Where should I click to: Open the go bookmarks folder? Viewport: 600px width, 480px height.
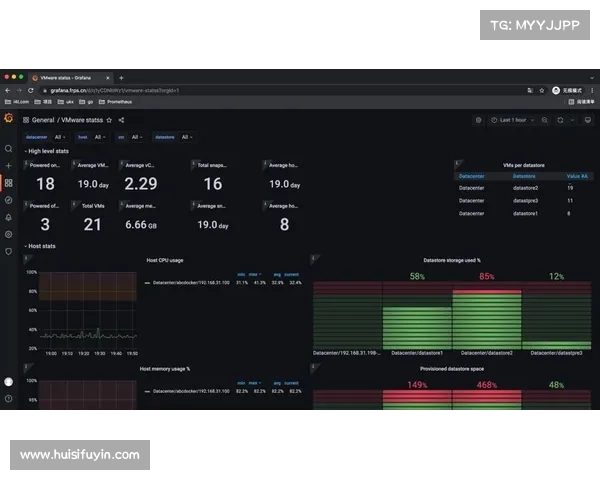click(86, 102)
